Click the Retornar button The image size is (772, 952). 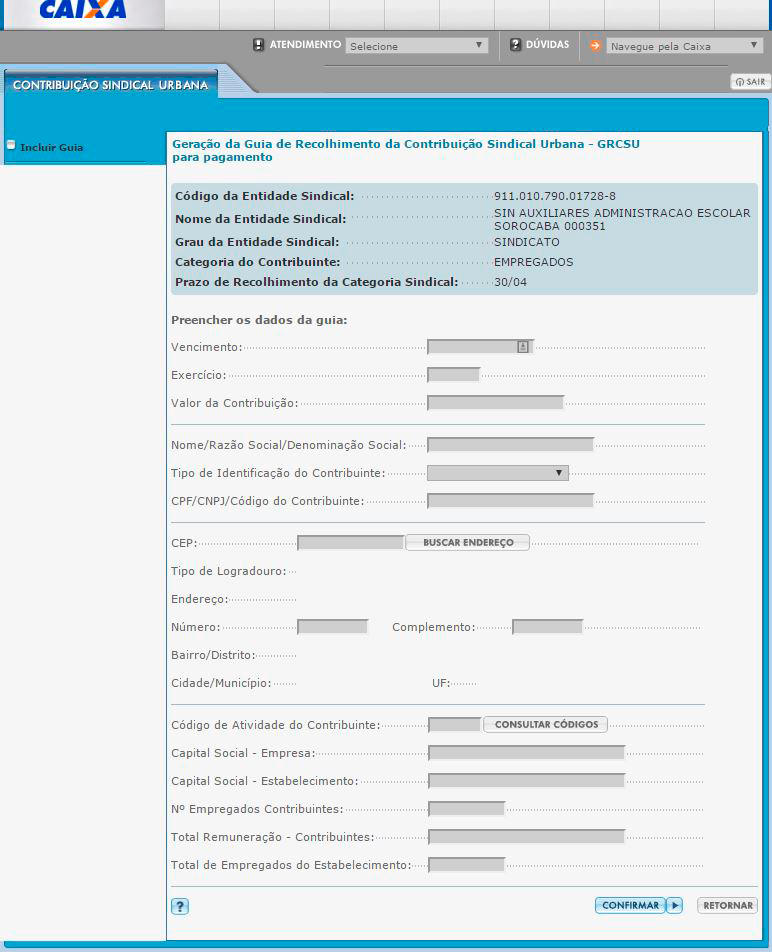click(x=728, y=905)
